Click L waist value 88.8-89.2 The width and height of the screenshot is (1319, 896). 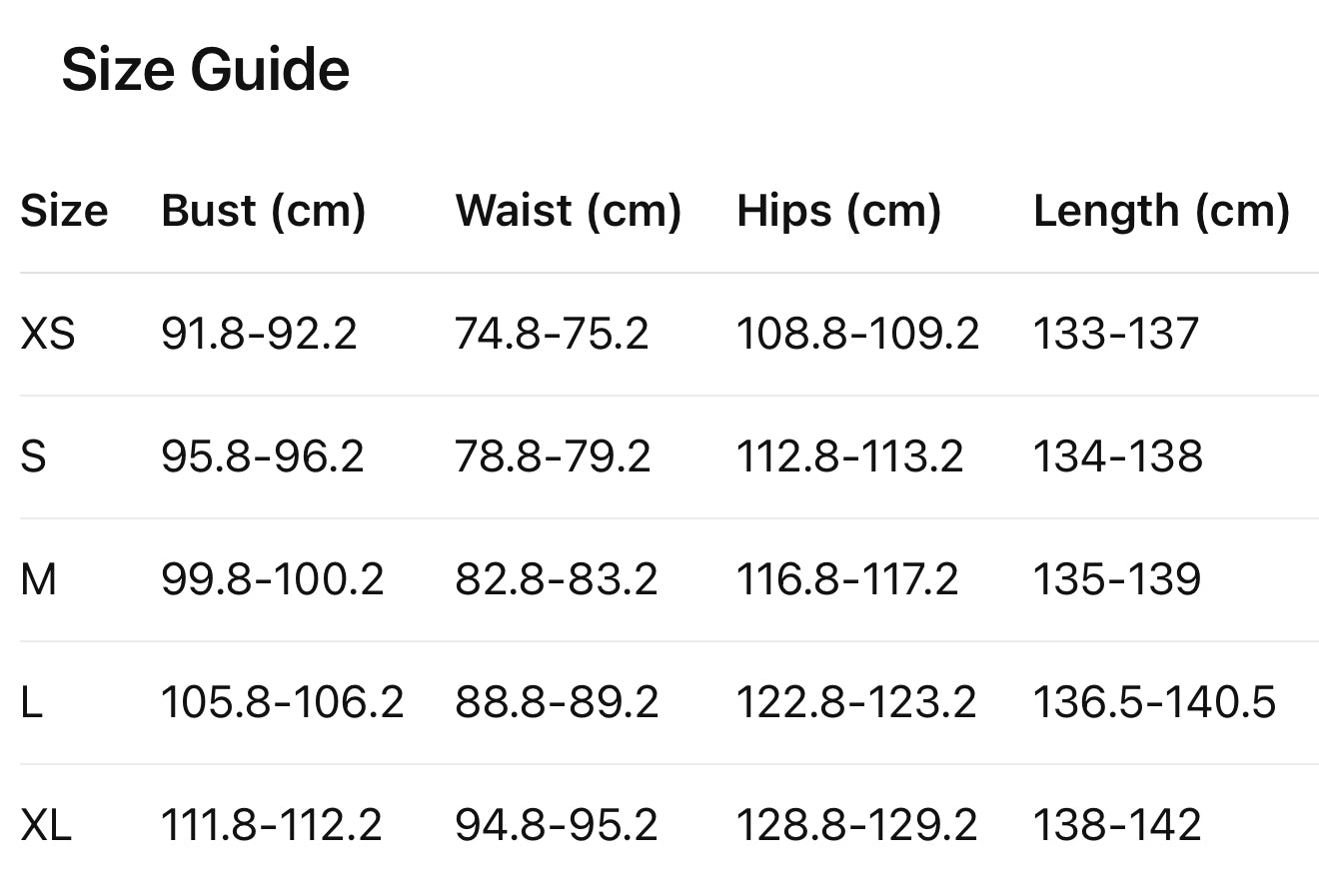[x=557, y=702]
